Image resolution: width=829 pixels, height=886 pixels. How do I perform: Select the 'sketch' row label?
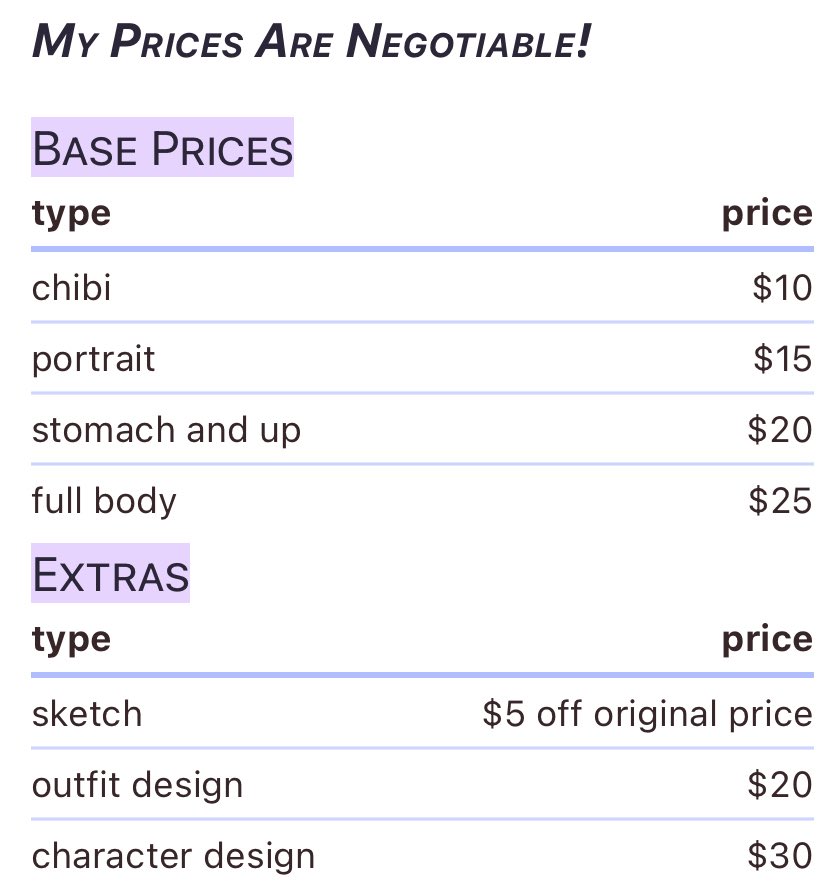click(87, 714)
